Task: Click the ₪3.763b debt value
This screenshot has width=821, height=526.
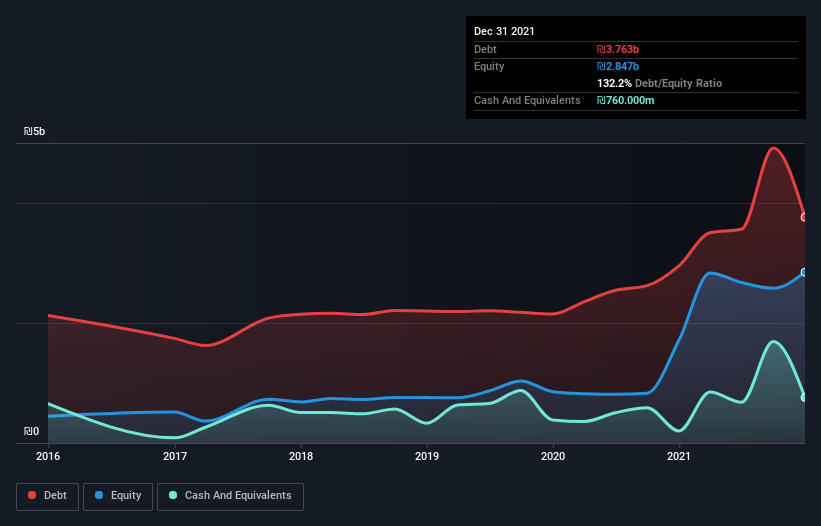Action: pos(618,49)
